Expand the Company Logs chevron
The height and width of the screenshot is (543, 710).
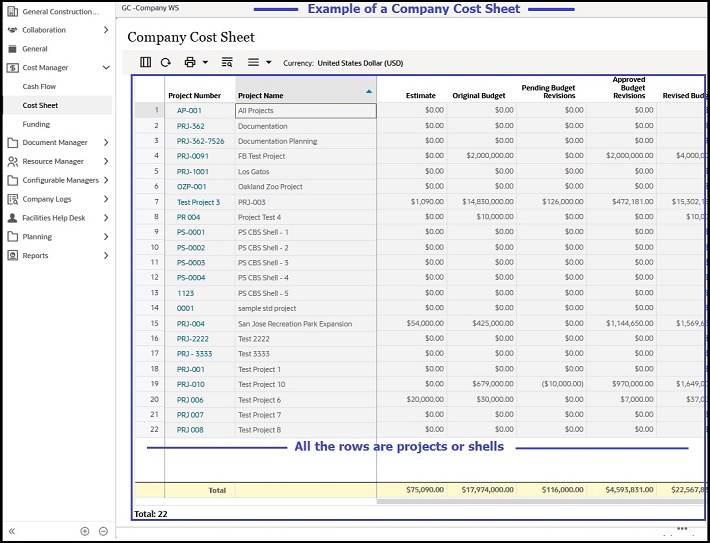point(106,199)
